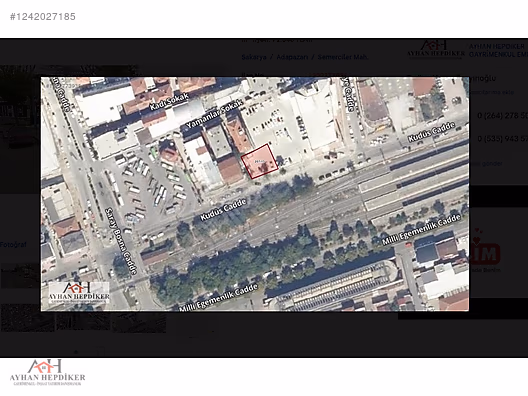Click the Saray Bosna Cadde street label

click(x=121, y=241)
